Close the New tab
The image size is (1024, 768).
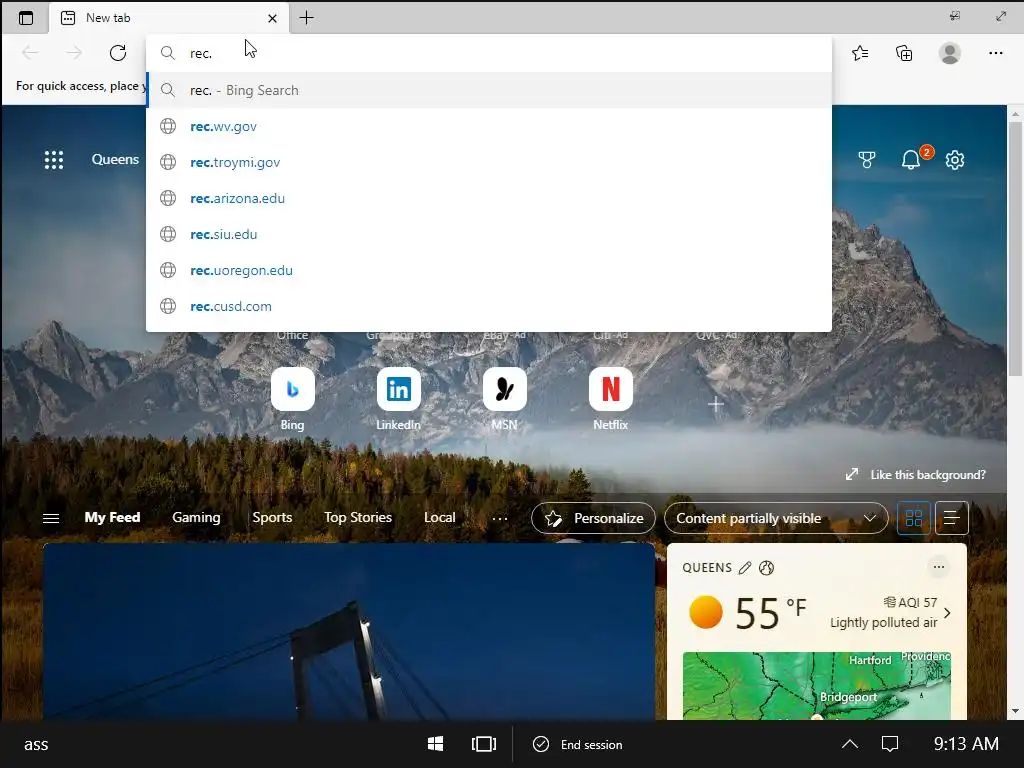pyautogui.click(x=272, y=18)
